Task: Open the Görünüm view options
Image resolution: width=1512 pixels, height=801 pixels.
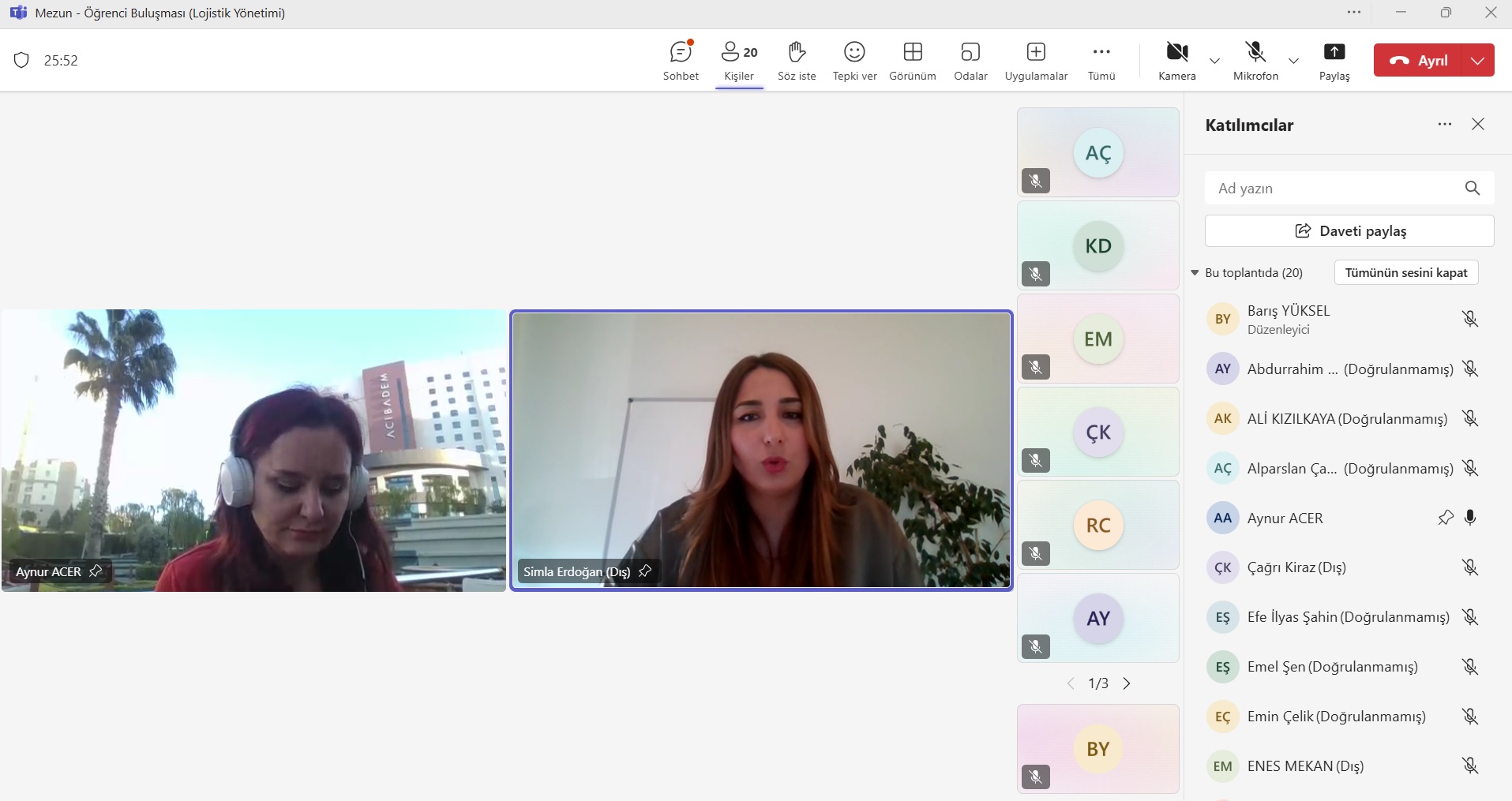Action: [x=913, y=61]
